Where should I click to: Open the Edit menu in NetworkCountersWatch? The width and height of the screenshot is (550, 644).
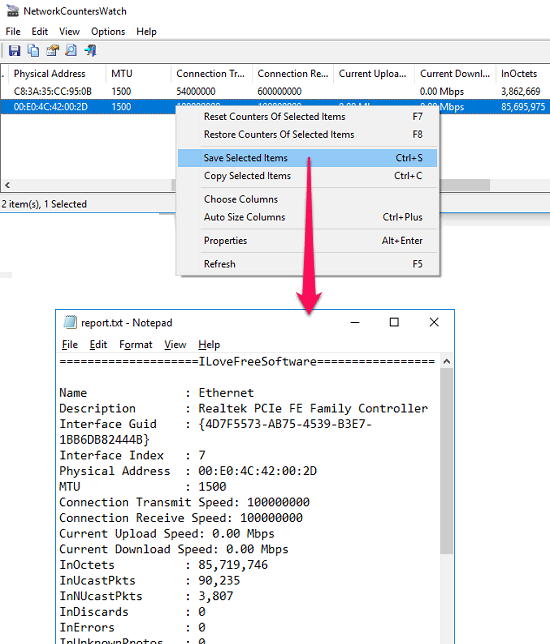[39, 32]
